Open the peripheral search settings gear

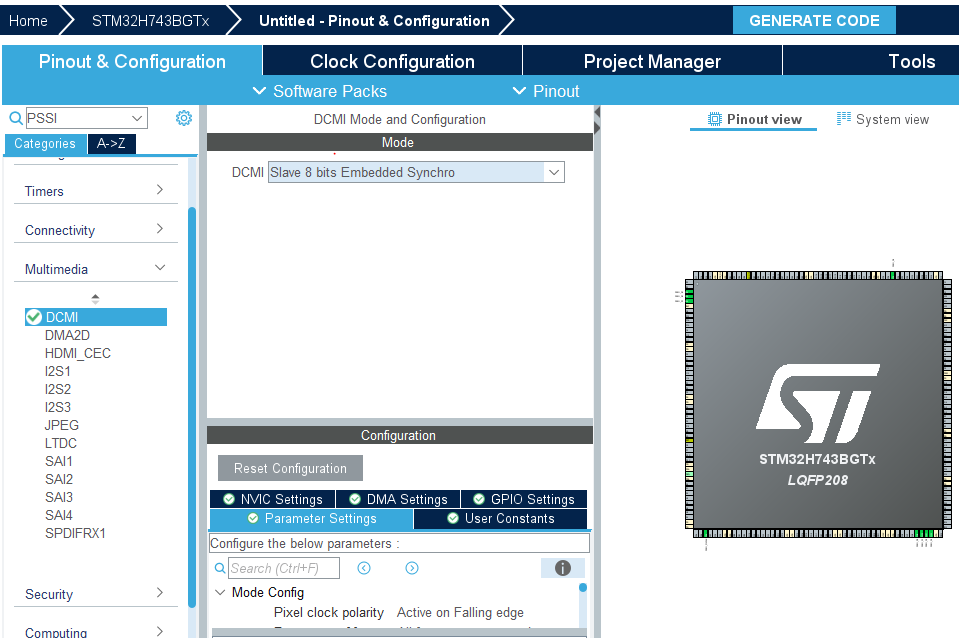(x=183, y=118)
